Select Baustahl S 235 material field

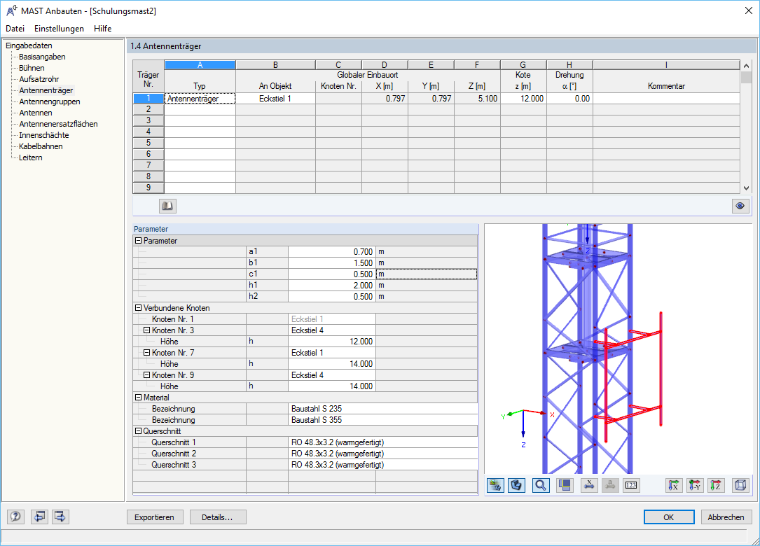pos(383,409)
